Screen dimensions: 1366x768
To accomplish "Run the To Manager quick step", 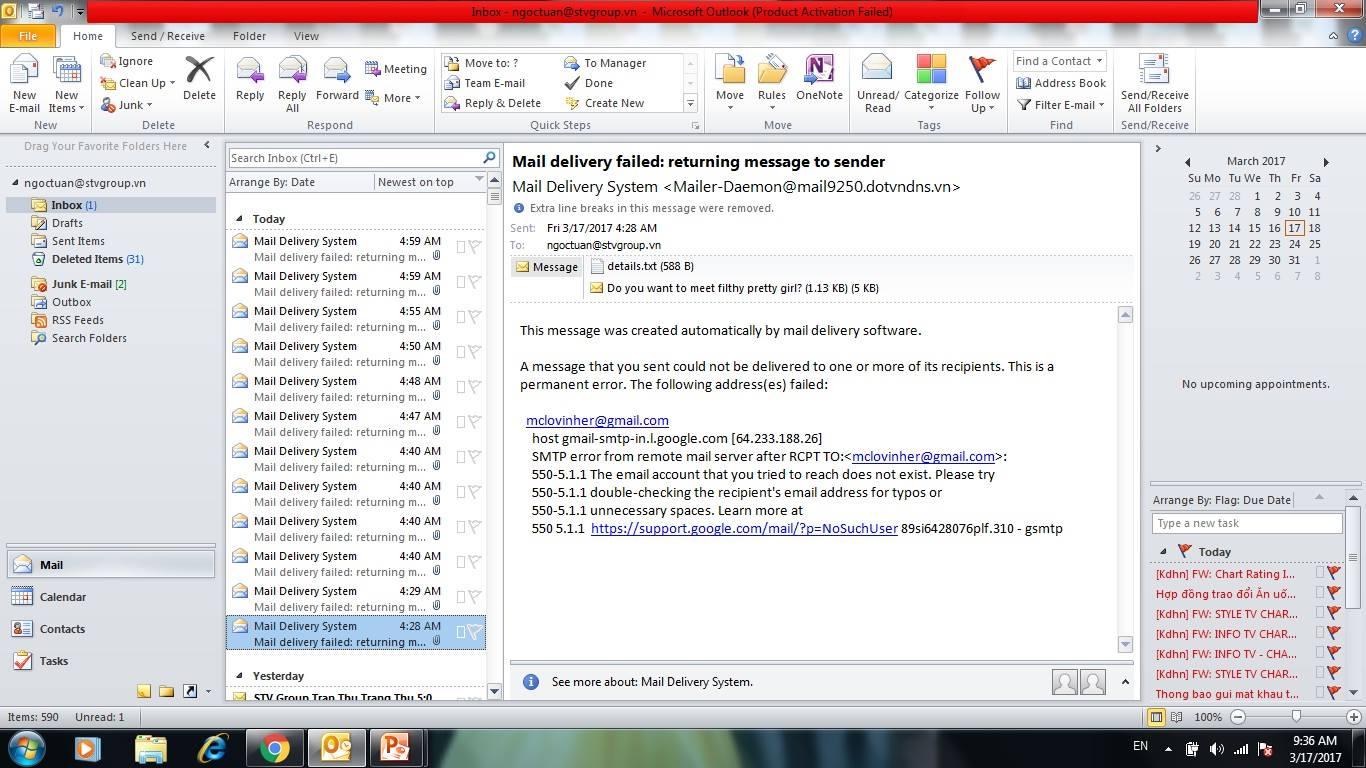I will [x=606, y=63].
